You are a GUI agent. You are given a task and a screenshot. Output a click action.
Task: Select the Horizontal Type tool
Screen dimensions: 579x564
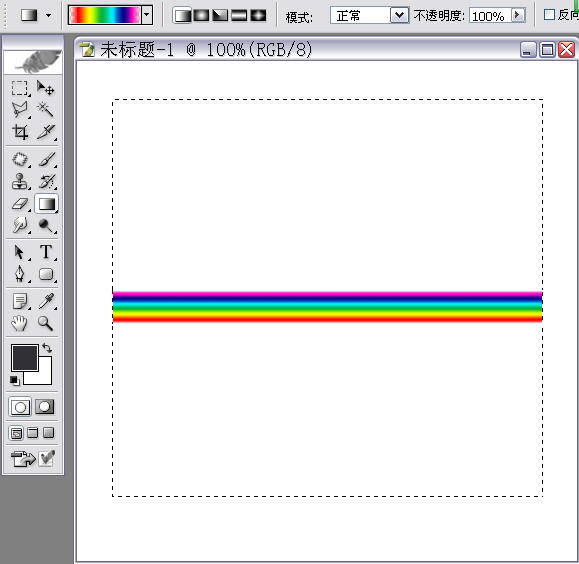46,252
